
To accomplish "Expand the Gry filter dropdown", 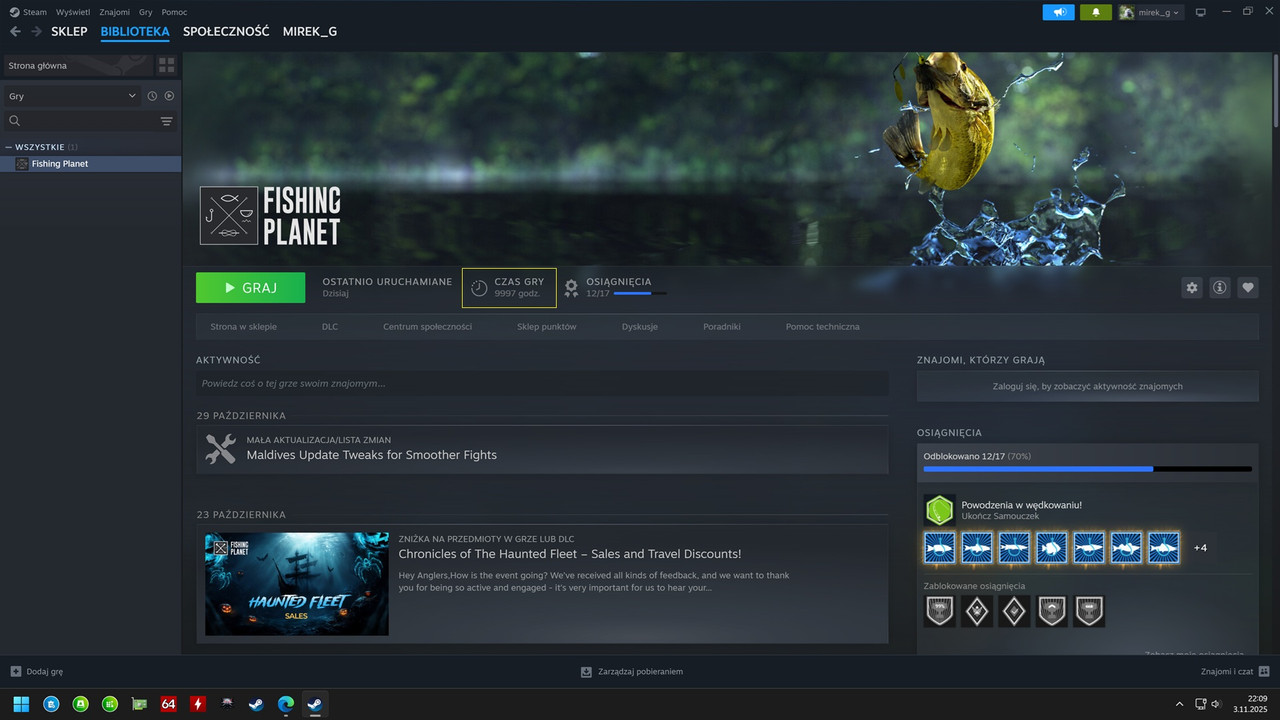I will pyautogui.click(x=72, y=96).
